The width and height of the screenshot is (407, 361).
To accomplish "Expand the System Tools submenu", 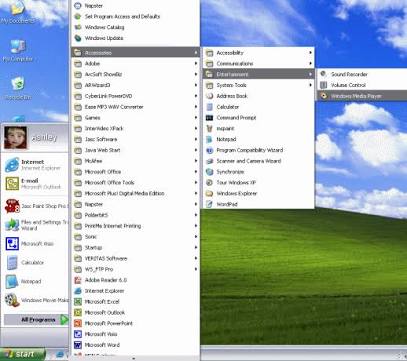I will (x=258, y=85).
